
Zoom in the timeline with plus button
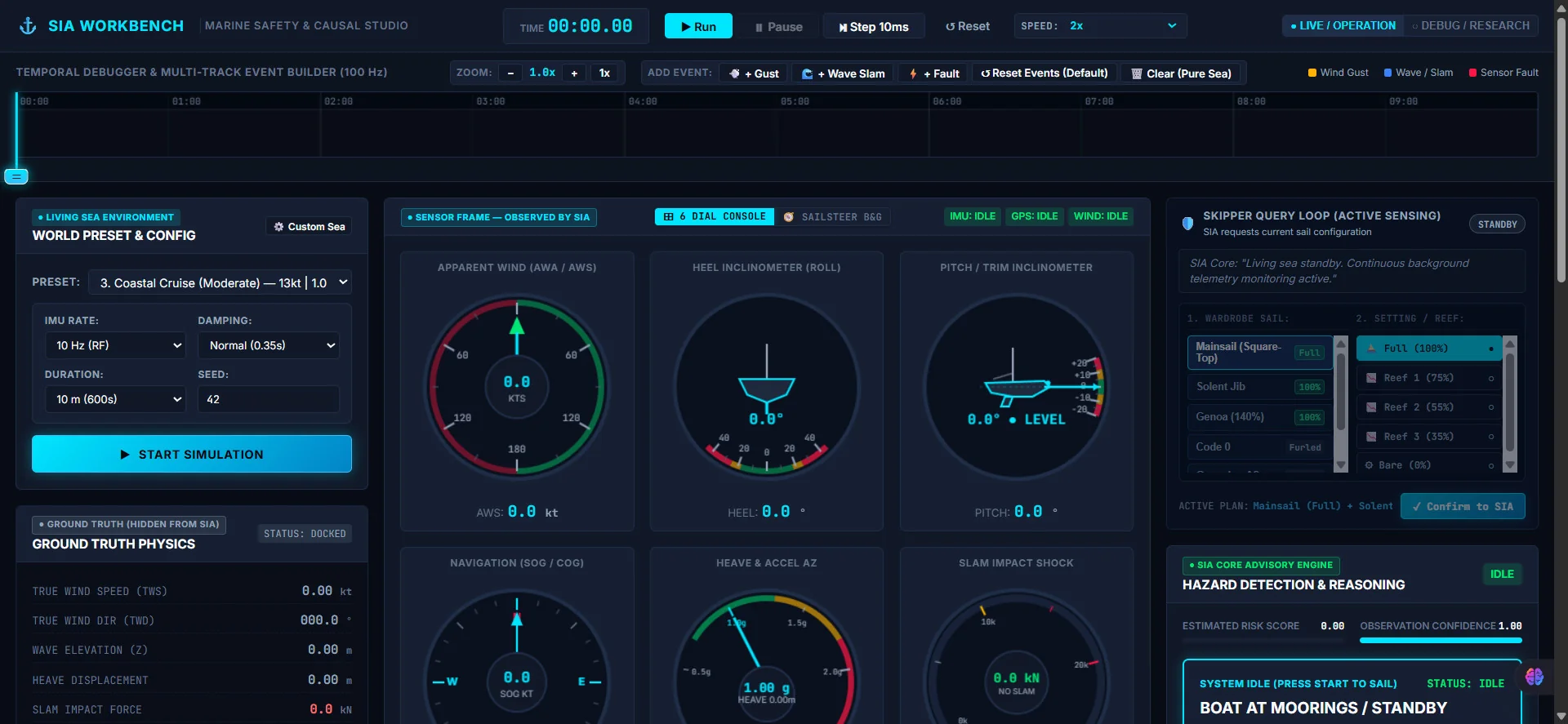(574, 73)
